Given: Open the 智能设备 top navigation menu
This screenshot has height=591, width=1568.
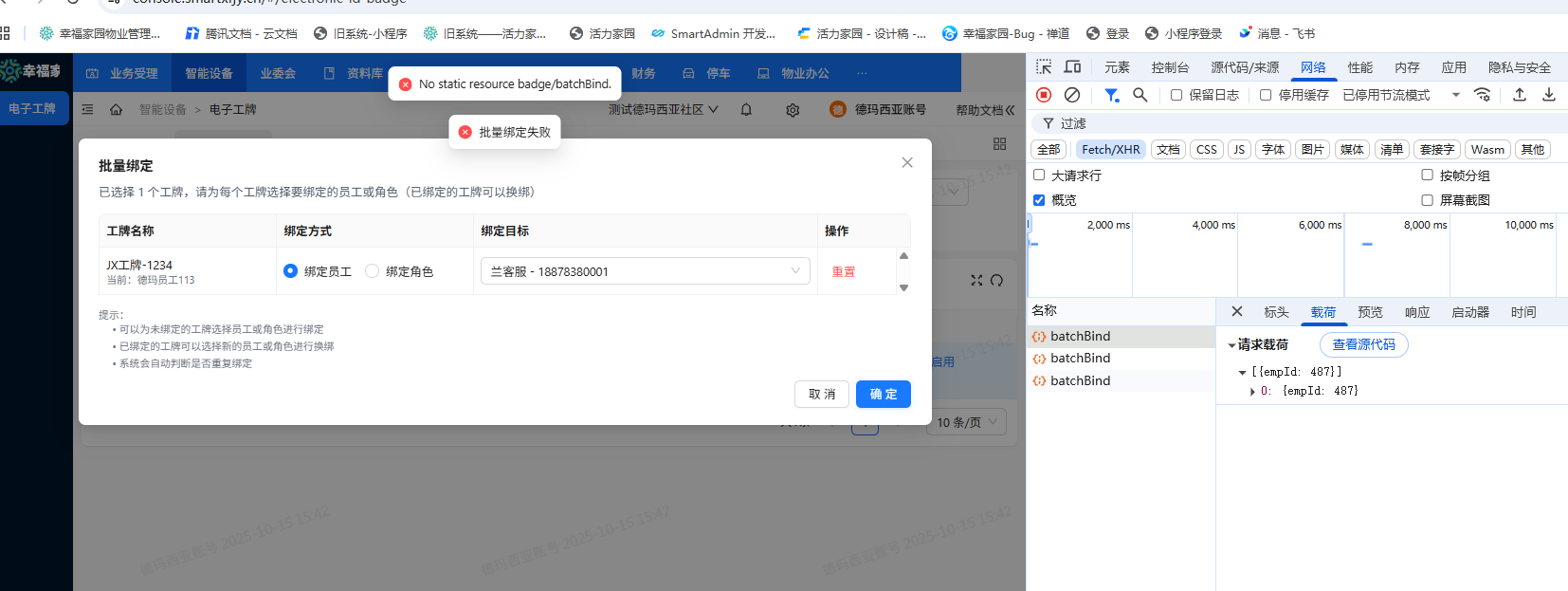Looking at the screenshot, I should coord(209,73).
